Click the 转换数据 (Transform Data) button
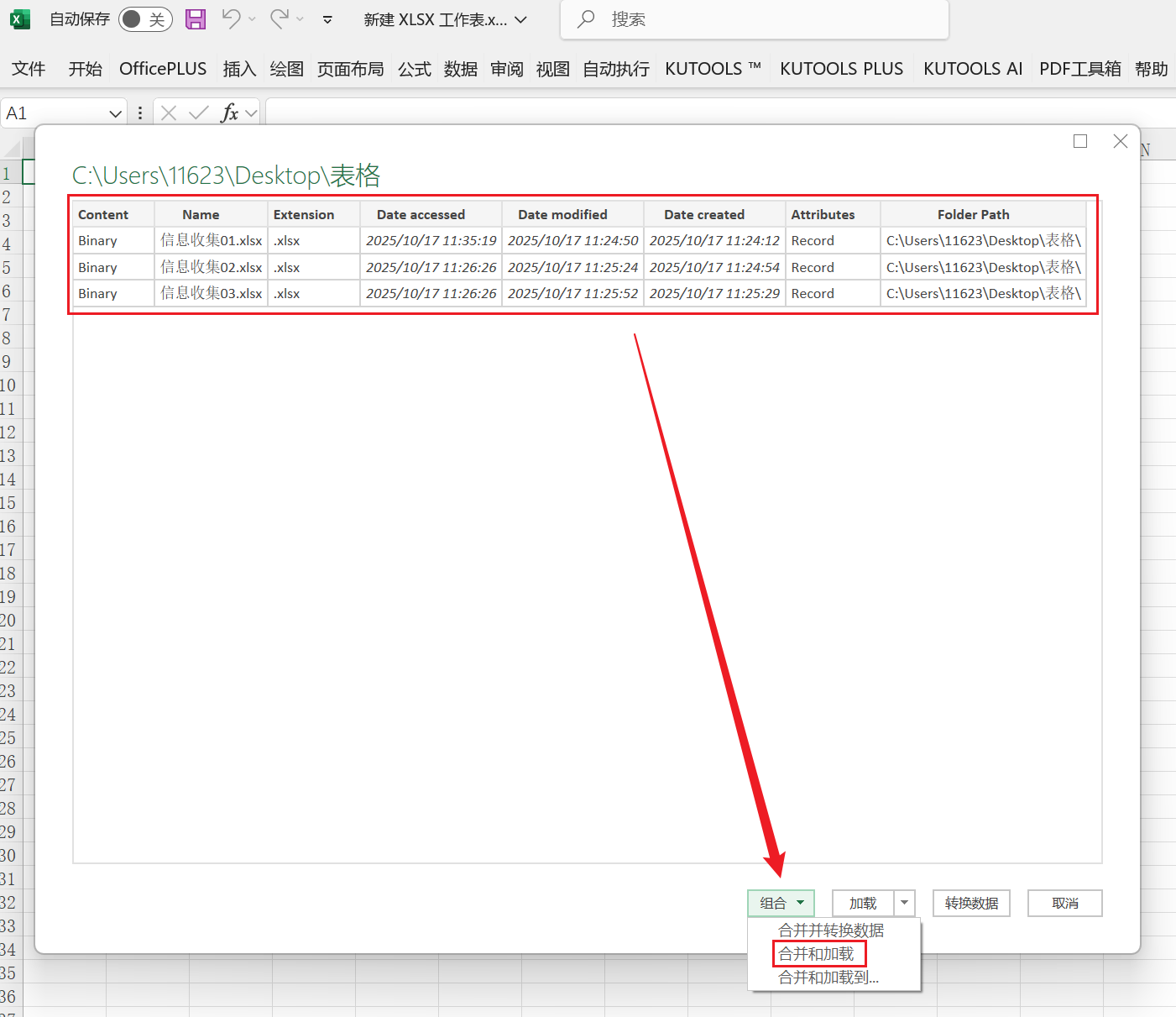This screenshot has height=1017, width=1176. tap(971, 903)
